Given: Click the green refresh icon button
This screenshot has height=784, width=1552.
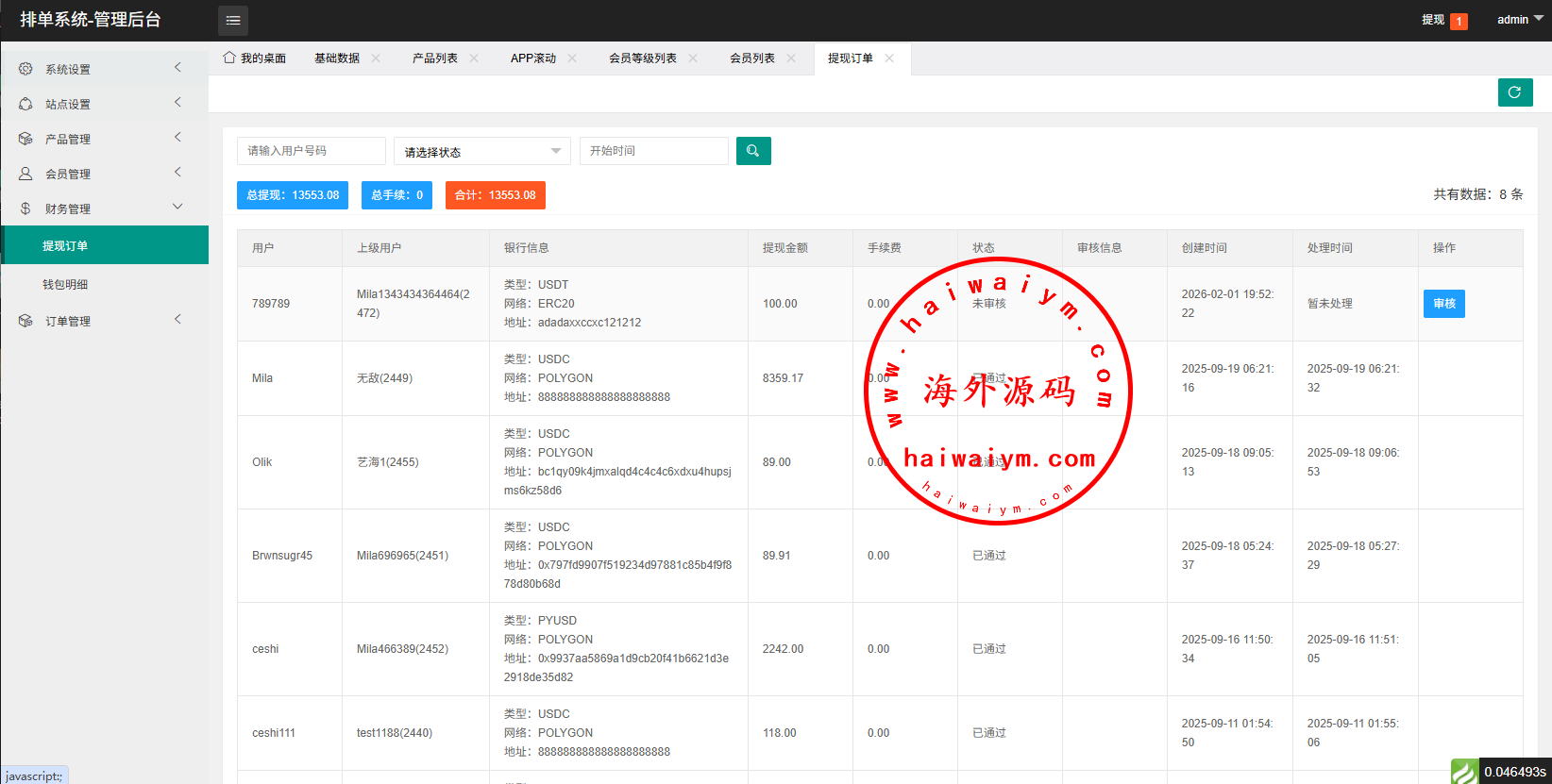Looking at the screenshot, I should click(x=1514, y=92).
